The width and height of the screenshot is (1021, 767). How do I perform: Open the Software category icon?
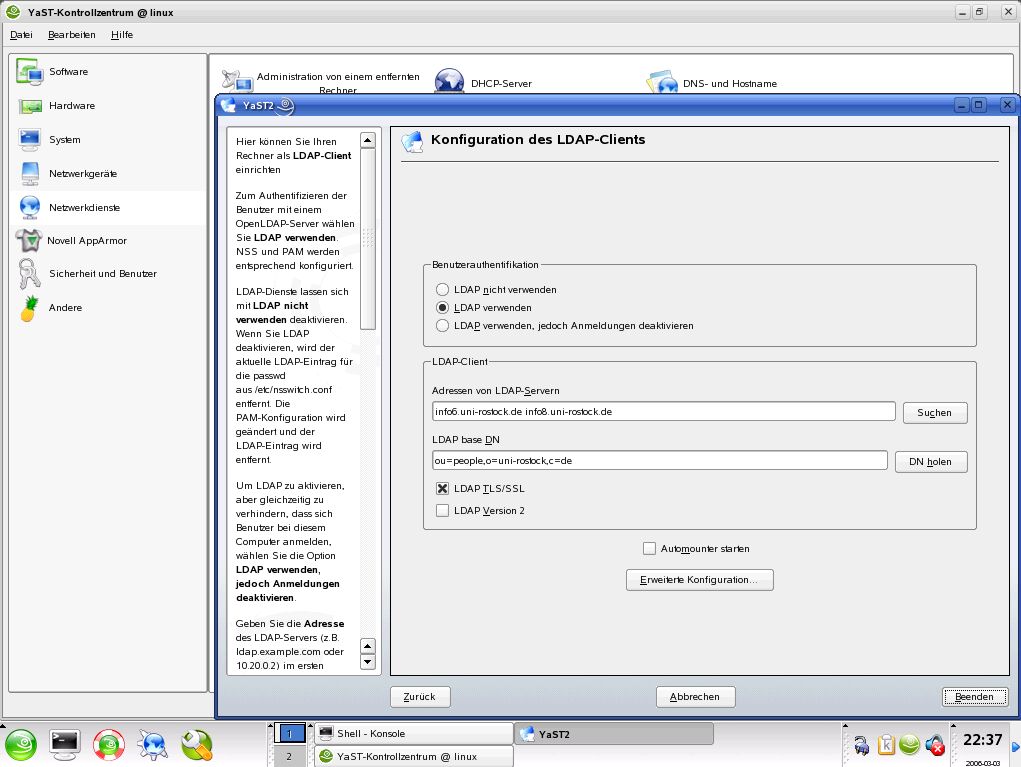click(x=29, y=72)
